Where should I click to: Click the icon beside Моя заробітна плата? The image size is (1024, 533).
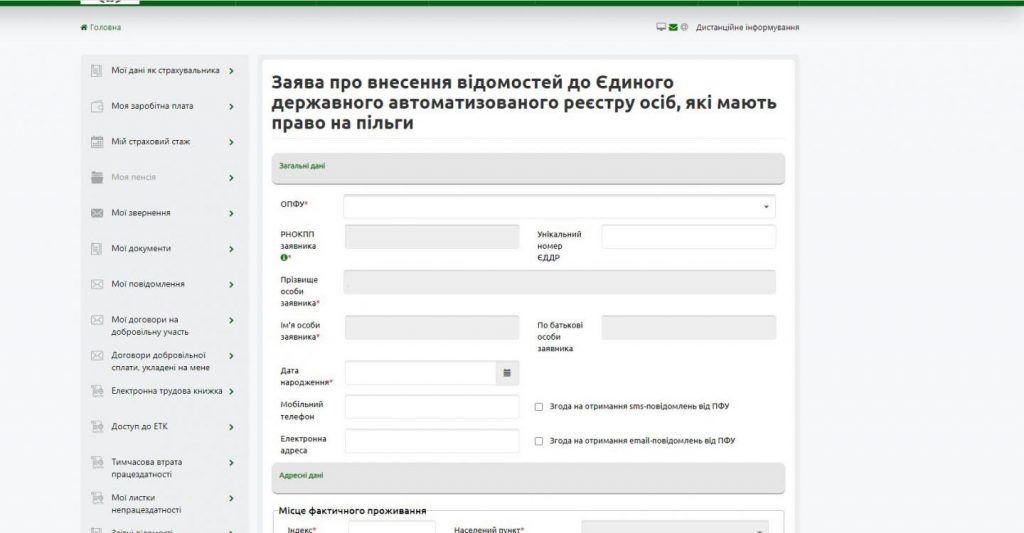[97, 106]
